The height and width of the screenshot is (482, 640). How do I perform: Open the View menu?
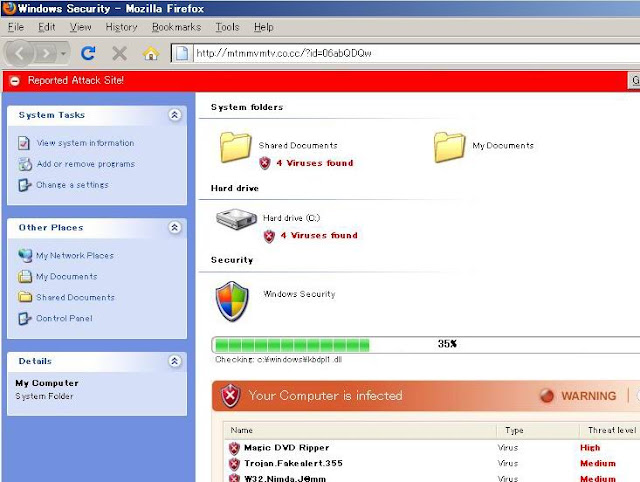80,27
